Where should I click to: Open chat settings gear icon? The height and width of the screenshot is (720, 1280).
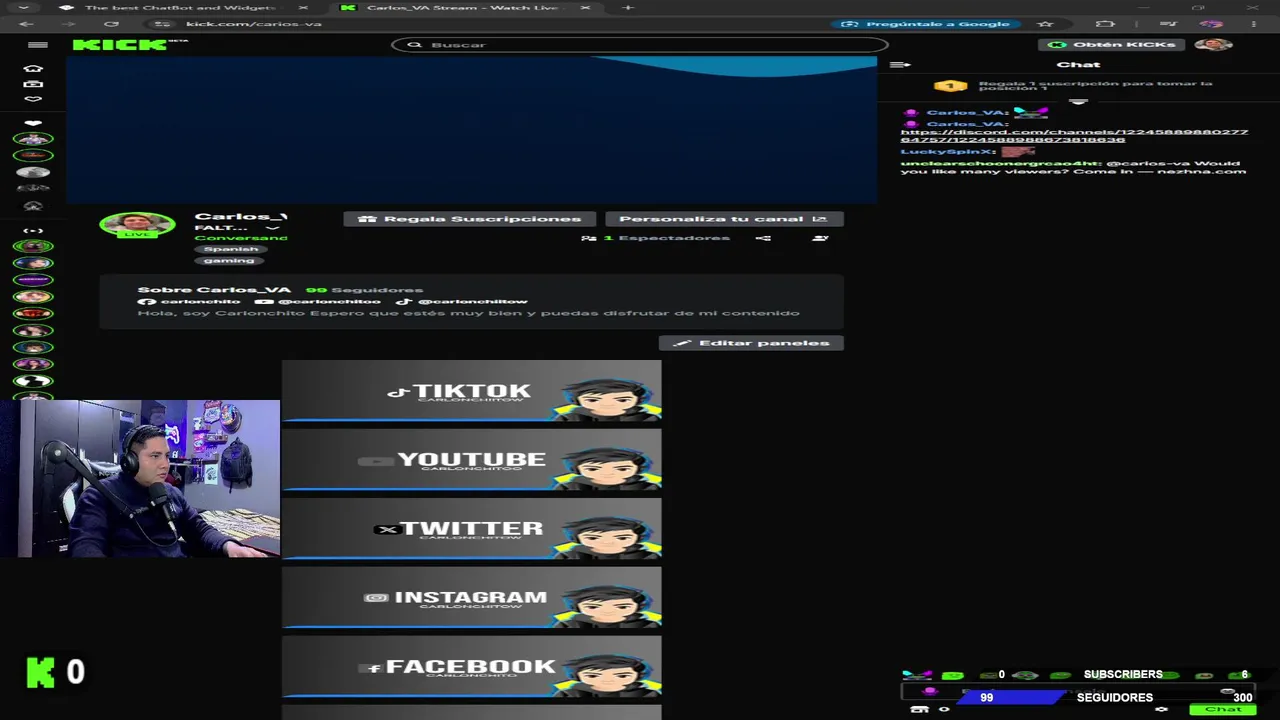(x=1161, y=709)
